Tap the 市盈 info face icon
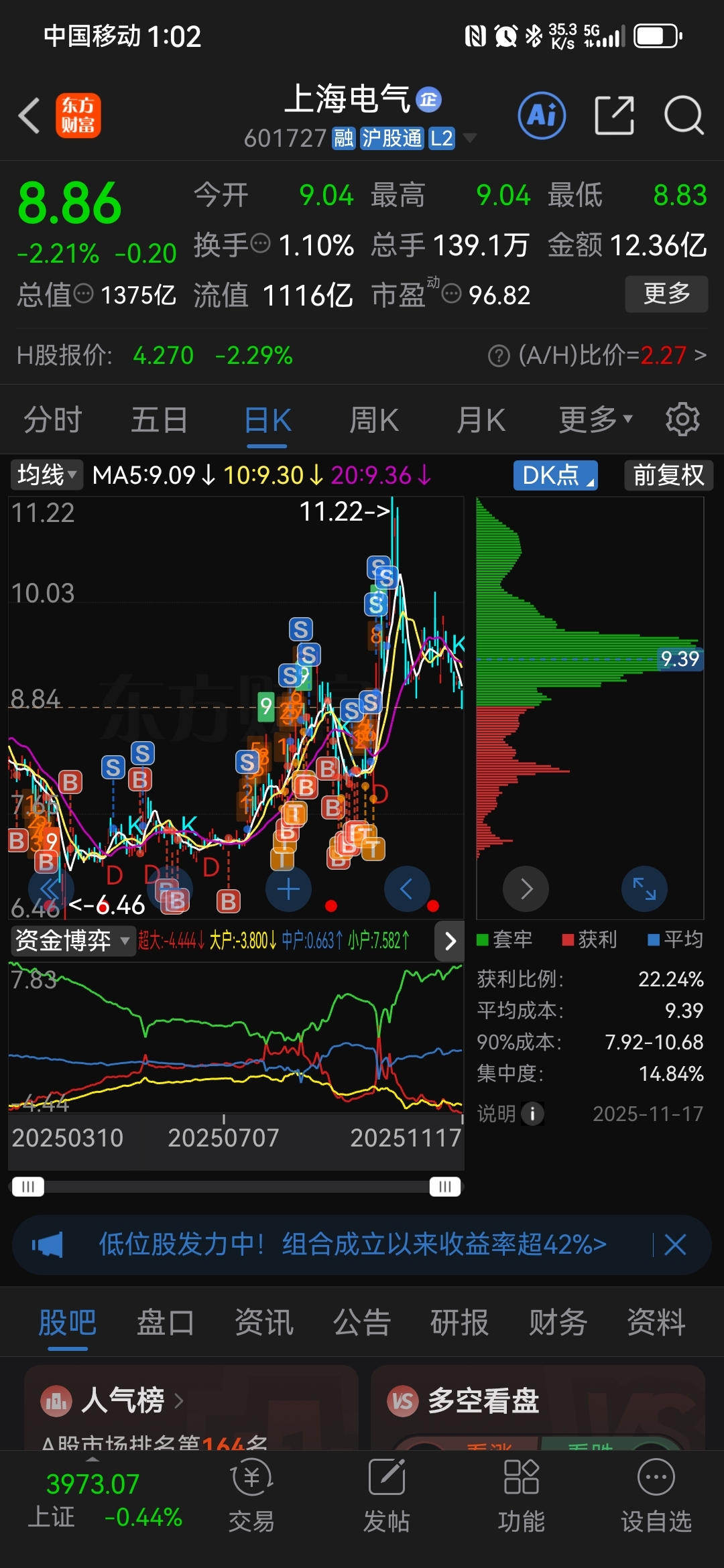Image resolution: width=724 pixels, height=1568 pixels. (452, 293)
